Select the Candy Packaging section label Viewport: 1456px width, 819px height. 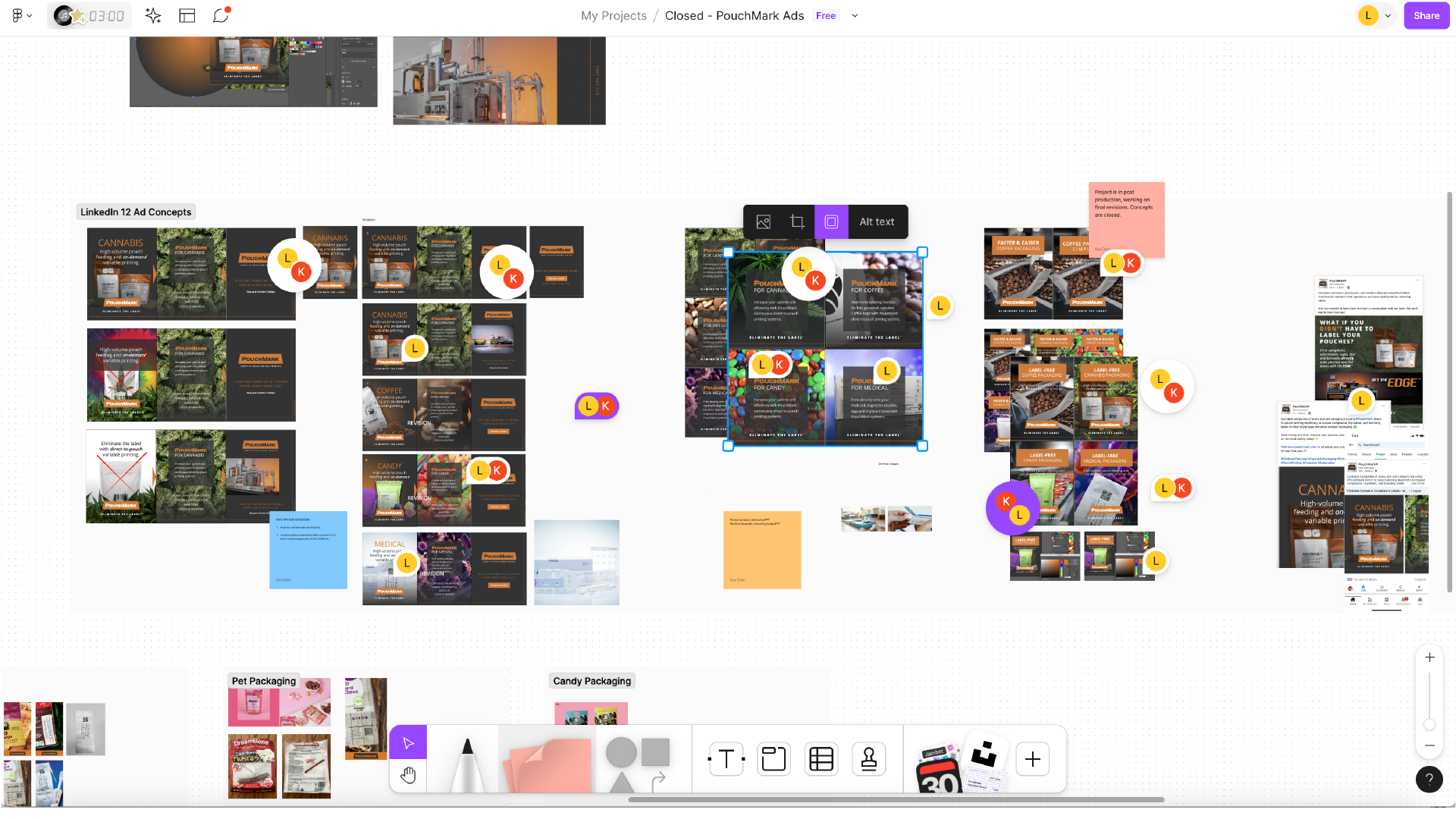[x=591, y=681]
